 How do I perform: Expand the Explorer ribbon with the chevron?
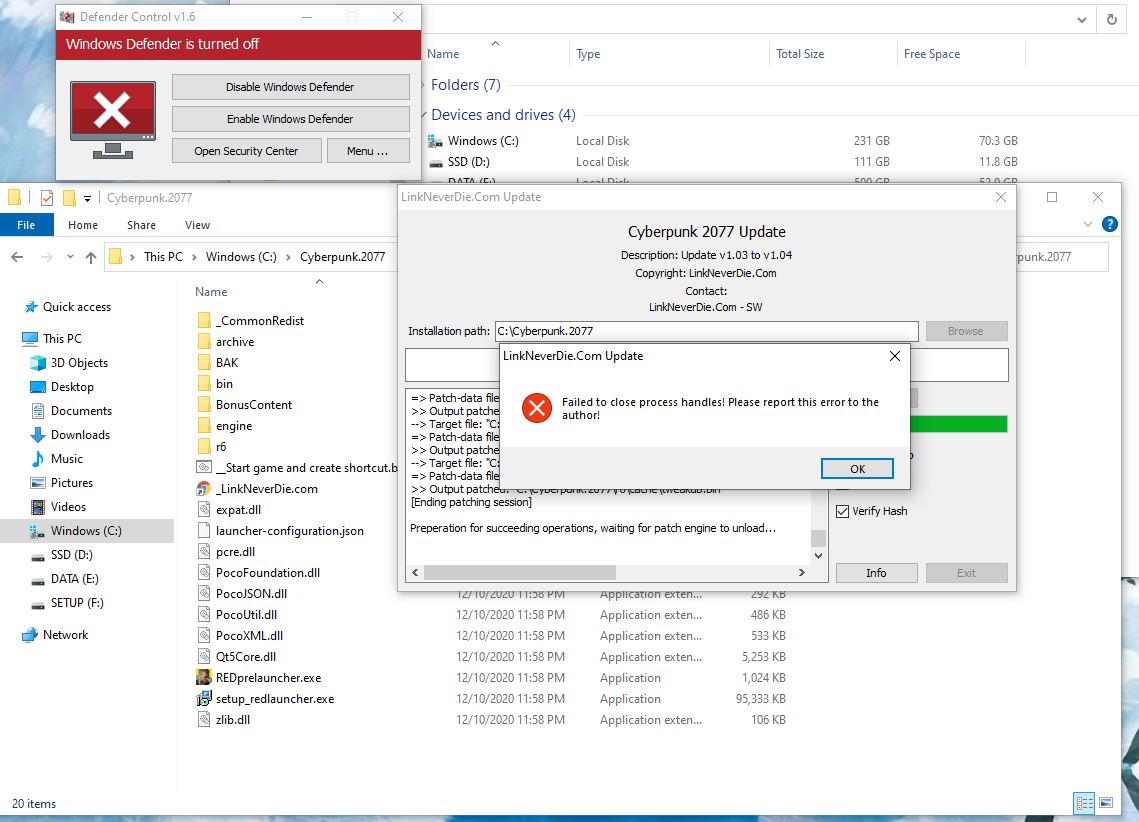pos(1089,225)
